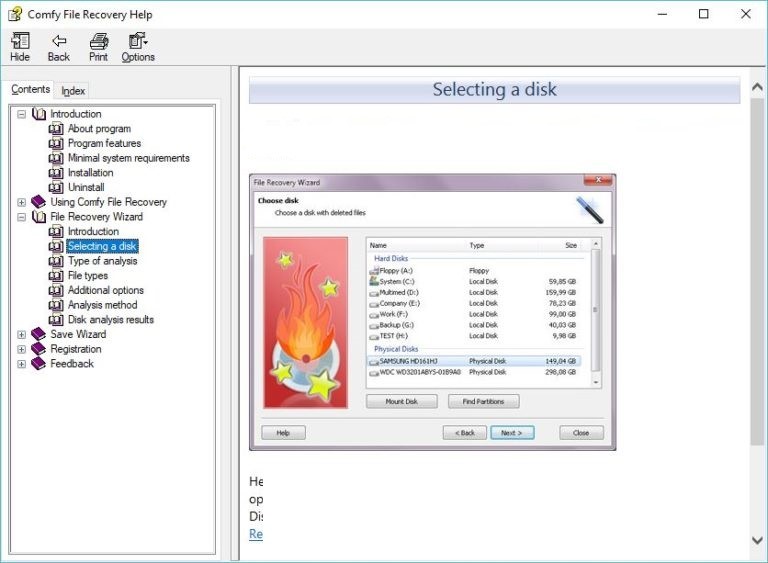Select the Feedback book entry
Image resolution: width=768 pixels, height=563 pixels.
pyautogui.click(x=72, y=364)
